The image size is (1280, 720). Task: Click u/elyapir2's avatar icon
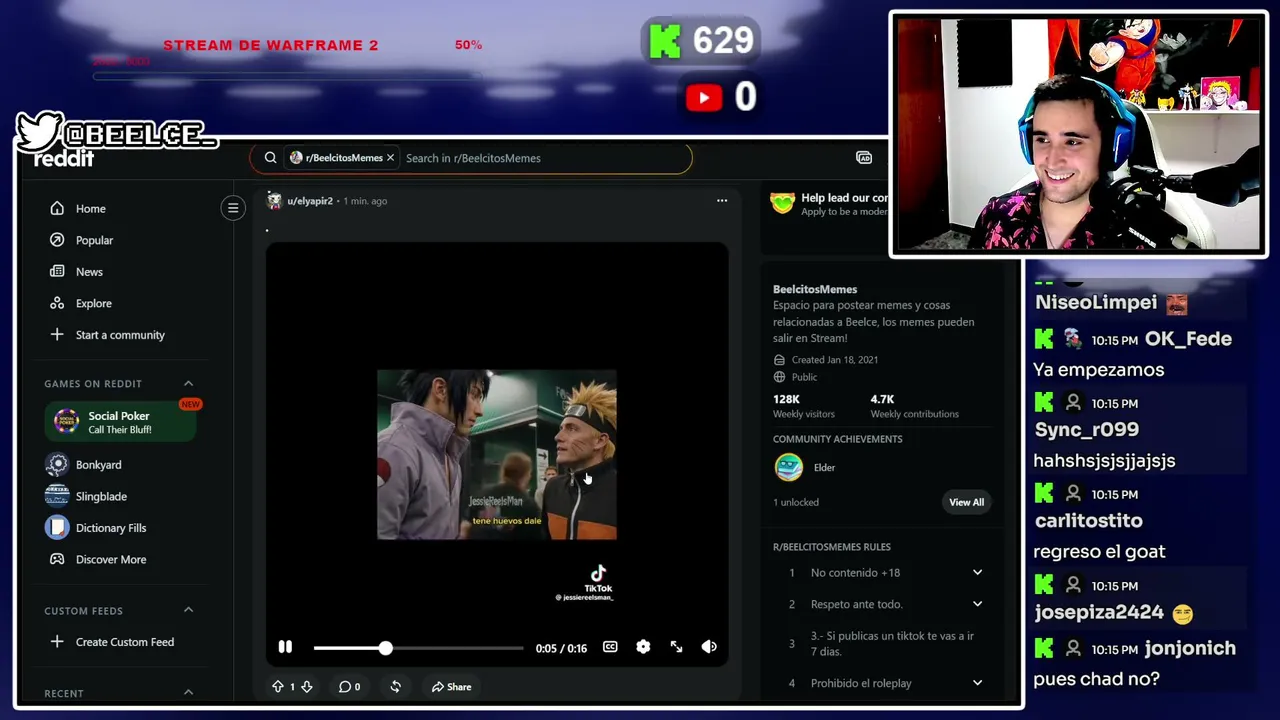point(274,201)
